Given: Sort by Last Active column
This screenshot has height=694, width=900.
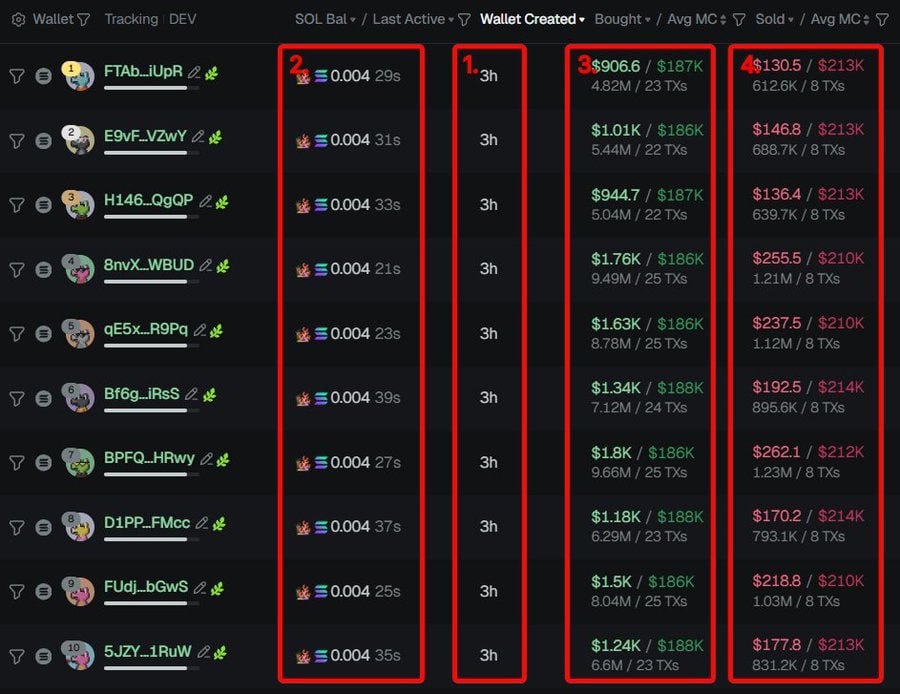Looking at the screenshot, I should [413, 19].
